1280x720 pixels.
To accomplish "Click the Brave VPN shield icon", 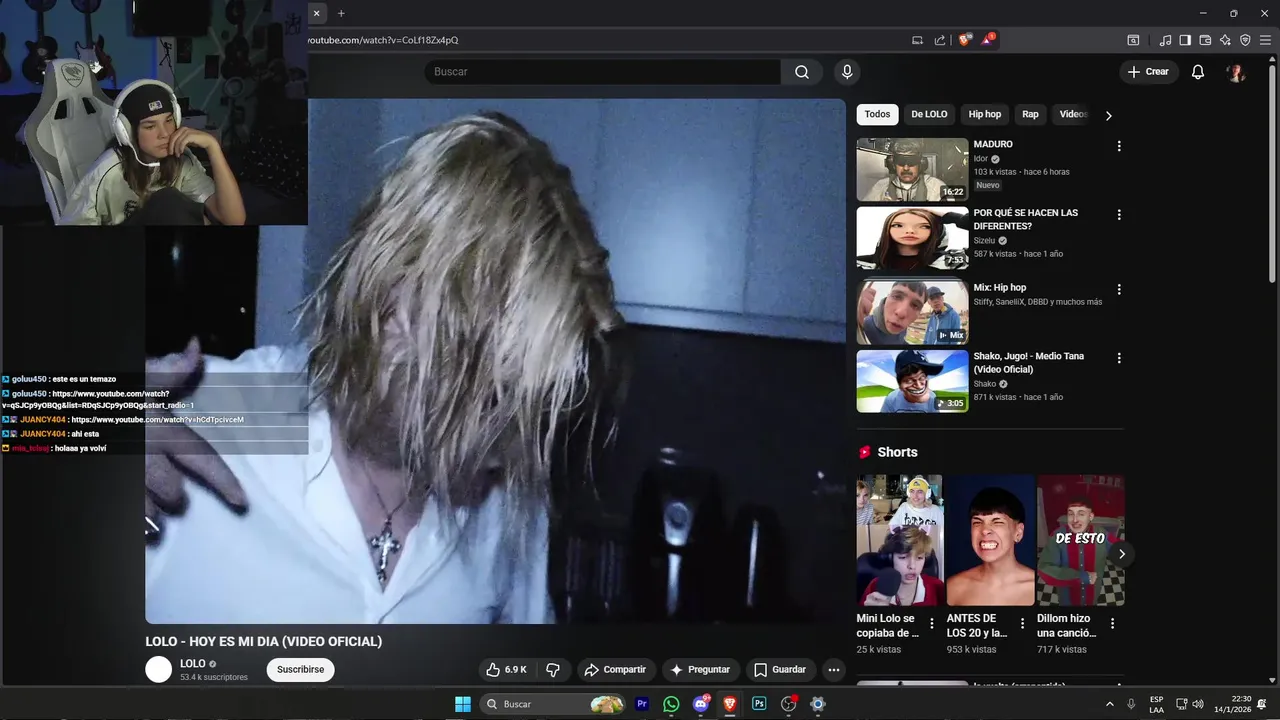I will [x=1245, y=40].
